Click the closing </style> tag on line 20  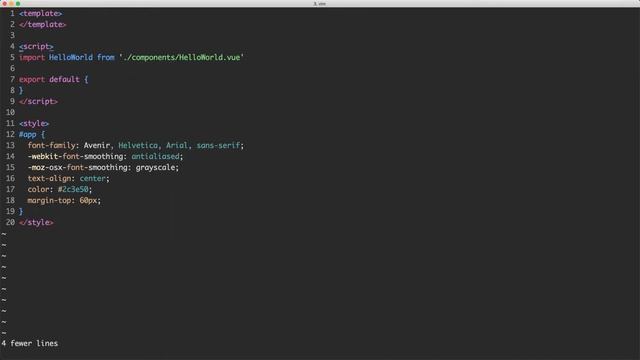[36, 223]
